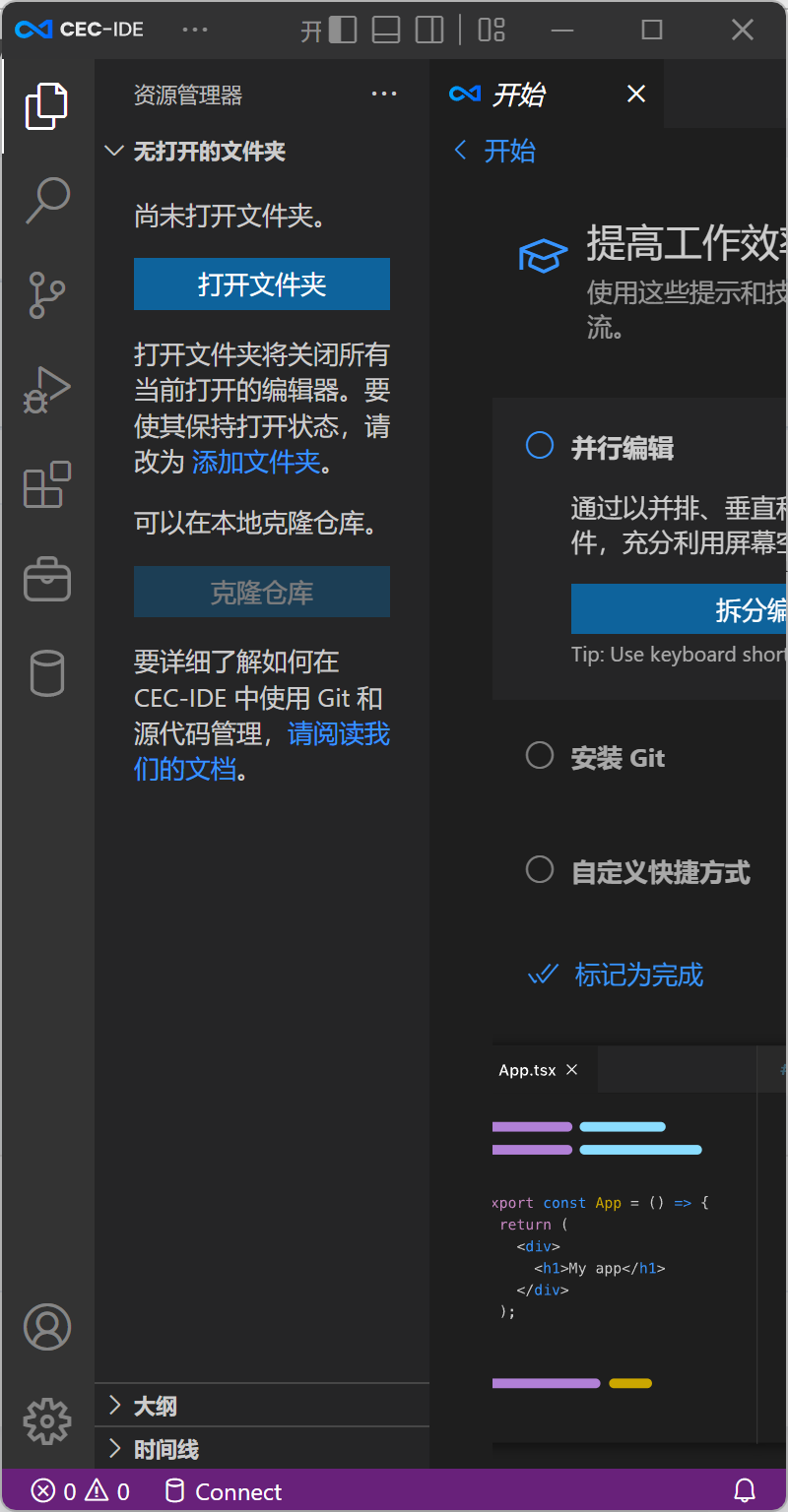Follow the 添加文件夹 link
The height and width of the screenshot is (1512, 788).
[x=256, y=462]
